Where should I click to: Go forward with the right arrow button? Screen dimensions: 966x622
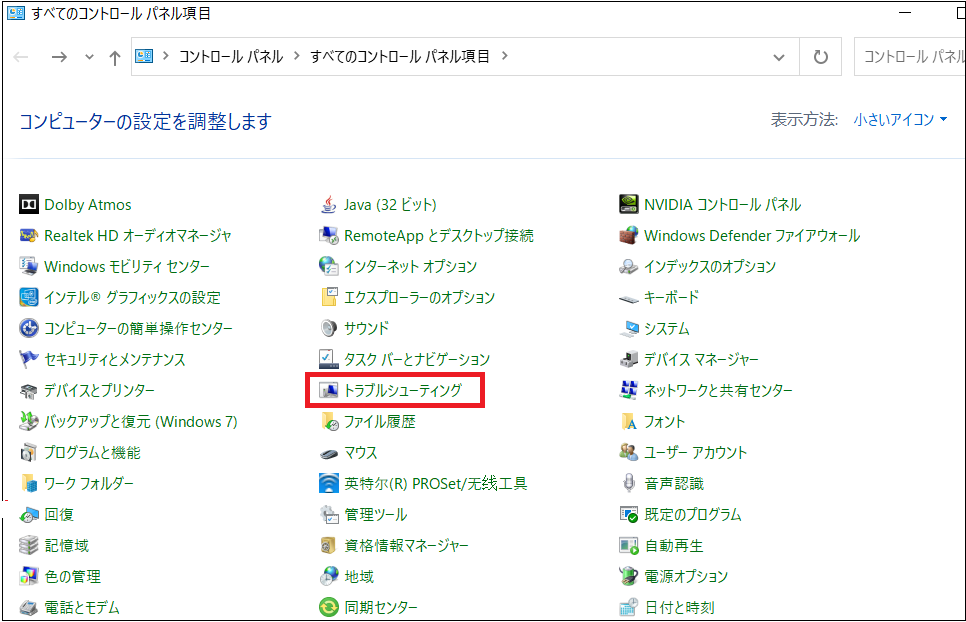59,57
